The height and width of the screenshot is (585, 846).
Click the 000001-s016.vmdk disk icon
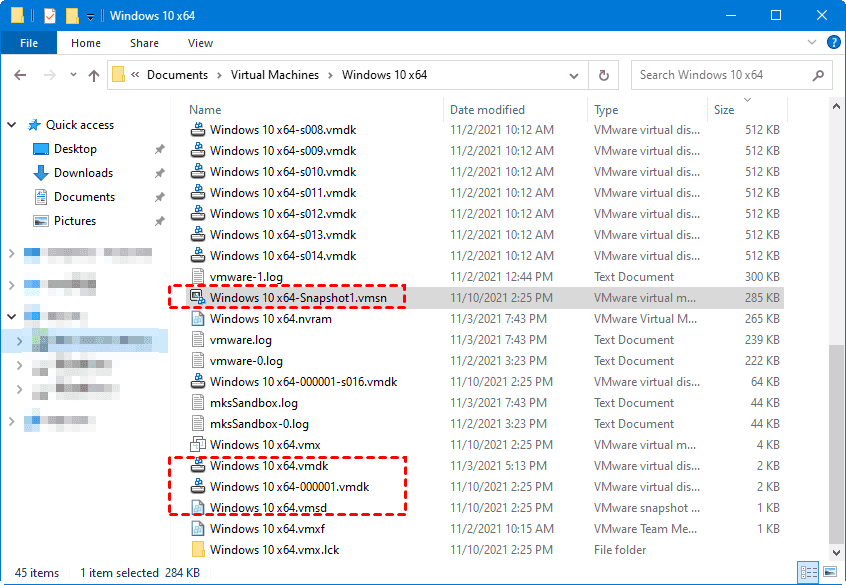(x=198, y=382)
